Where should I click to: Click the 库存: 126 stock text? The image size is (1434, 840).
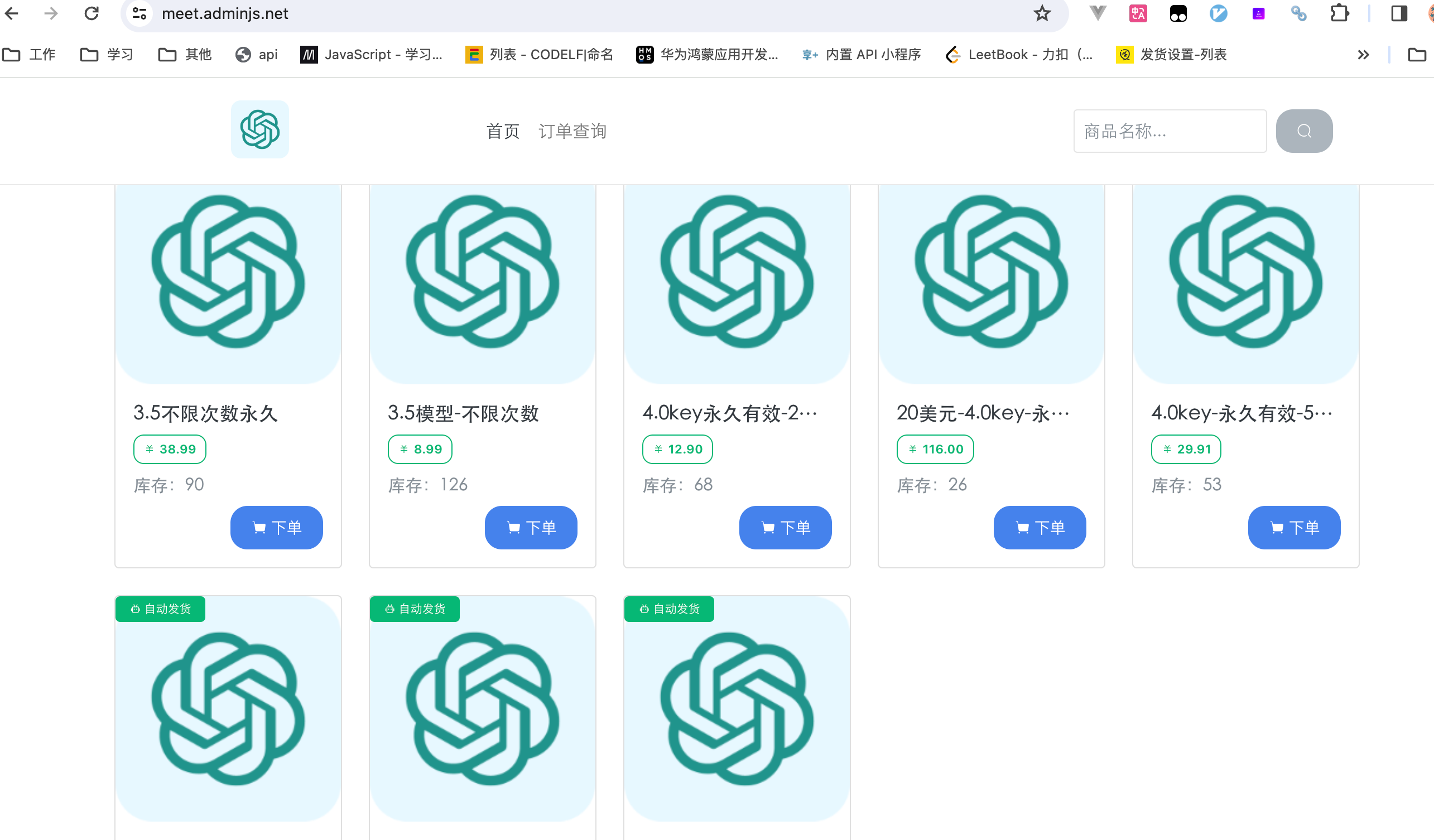pyautogui.click(x=427, y=485)
